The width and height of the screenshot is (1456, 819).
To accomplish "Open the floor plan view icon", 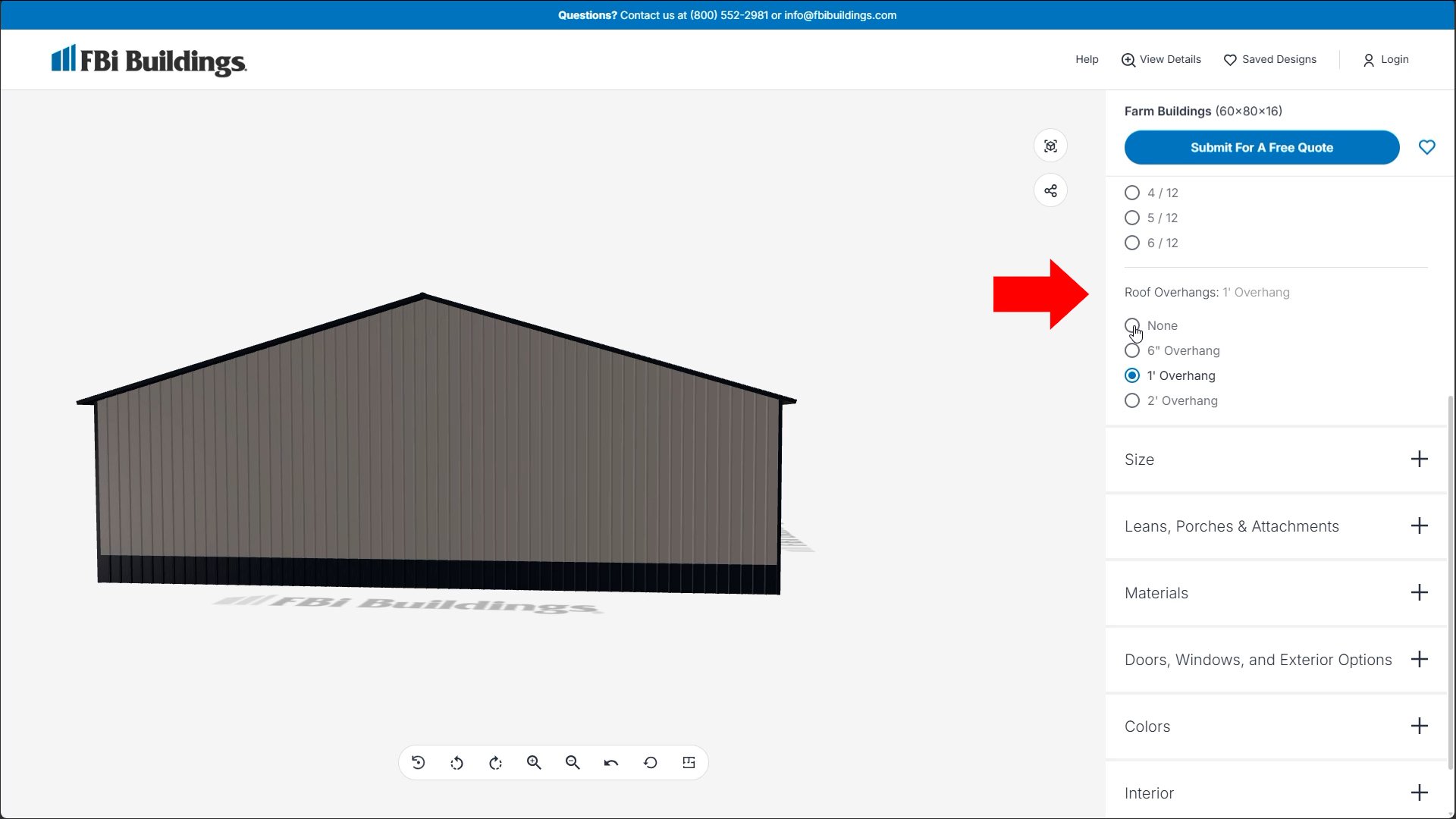I will tap(689, 763).
